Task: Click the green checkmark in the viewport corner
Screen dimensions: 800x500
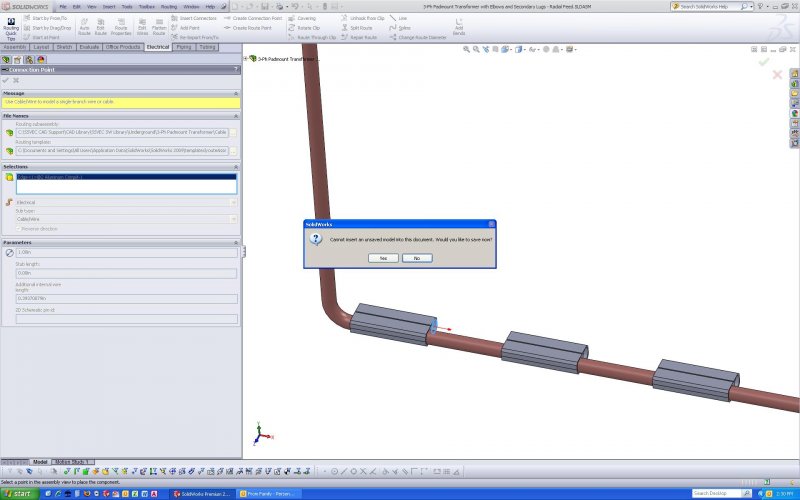Action: (x=764, y=62)
